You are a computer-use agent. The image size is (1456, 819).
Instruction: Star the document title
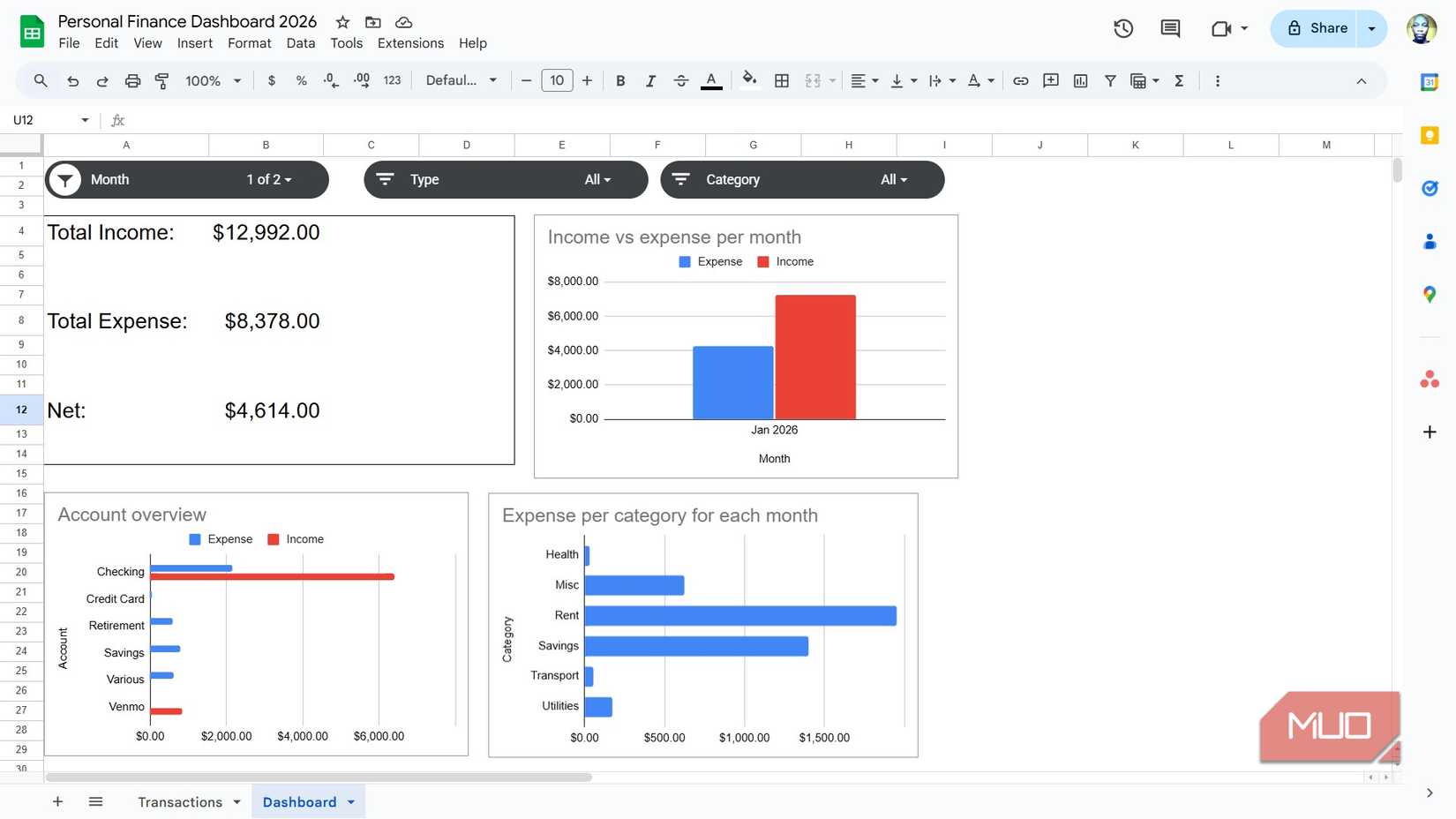click(x=343, y=22)
